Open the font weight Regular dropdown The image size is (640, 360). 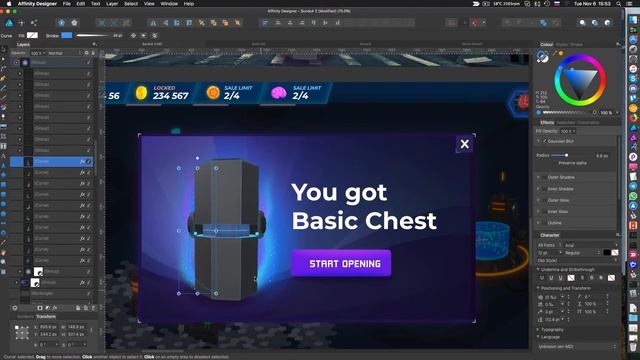point(582,253)
